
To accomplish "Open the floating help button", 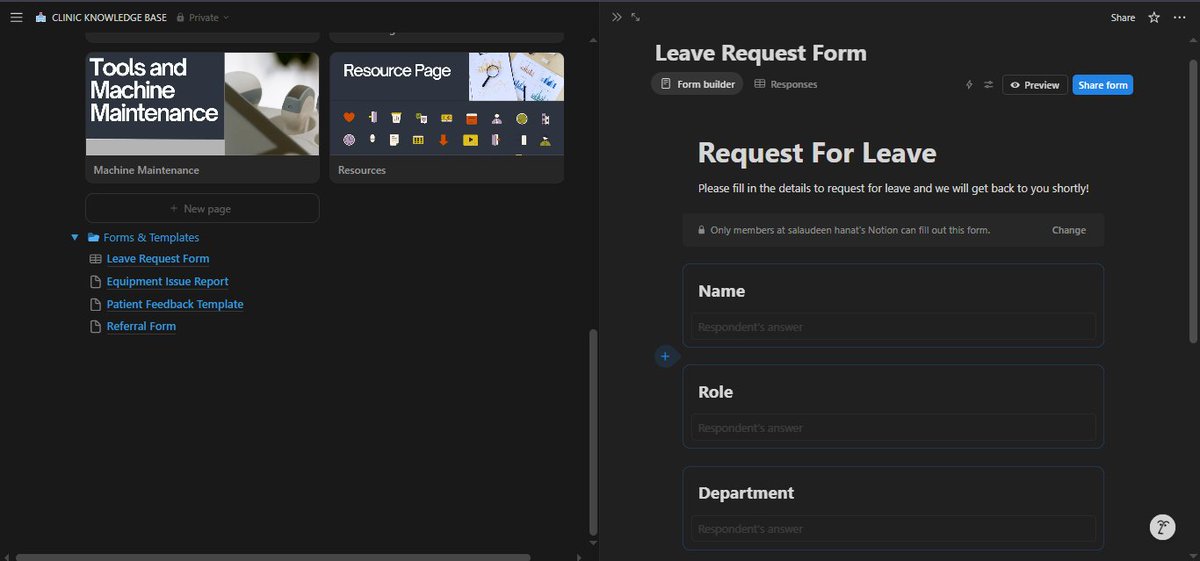I will 1161,528.
